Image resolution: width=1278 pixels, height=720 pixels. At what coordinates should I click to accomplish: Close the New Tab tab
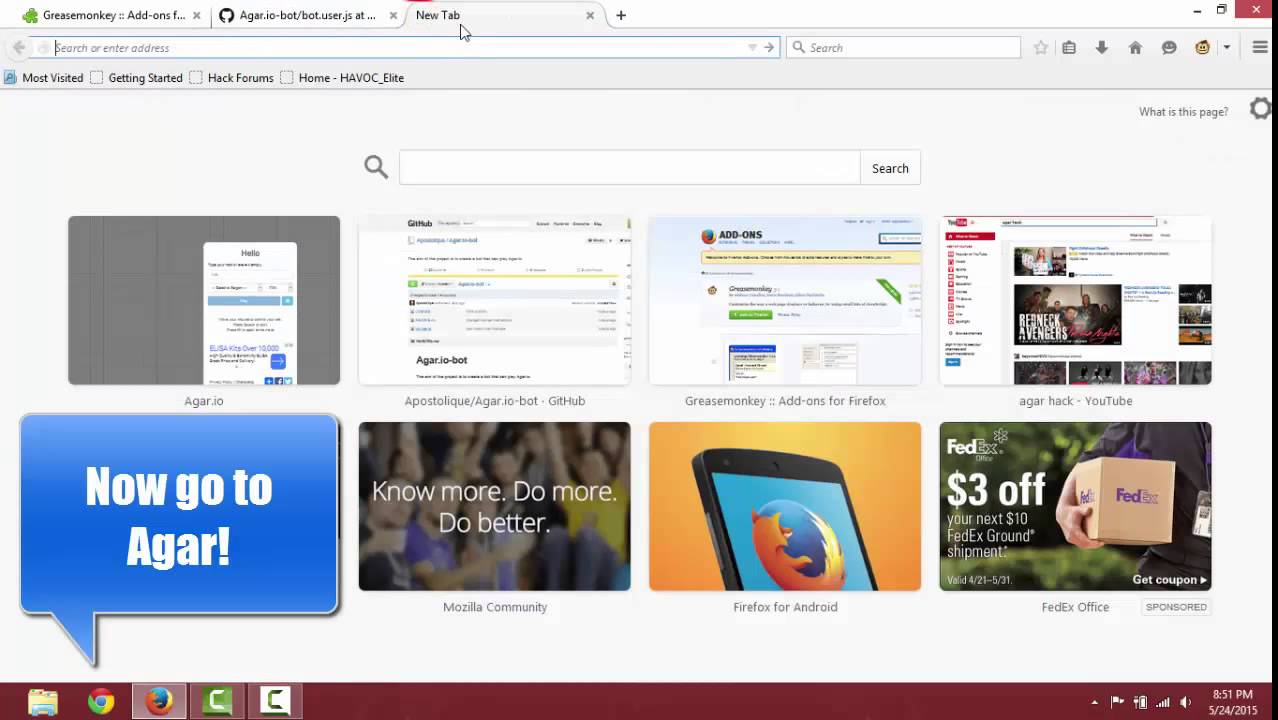(590, 15)
